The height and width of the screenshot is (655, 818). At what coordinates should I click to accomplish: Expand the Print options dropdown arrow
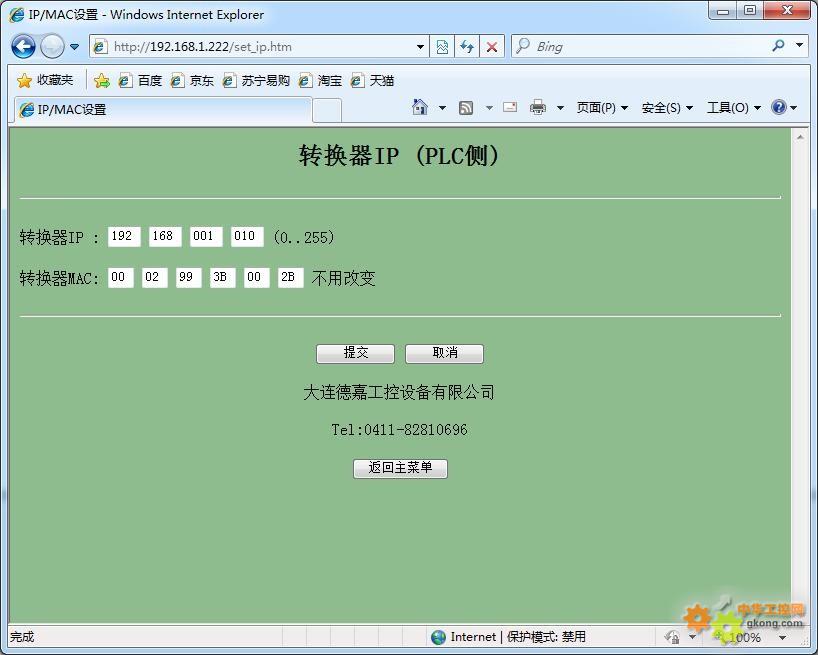560,108
